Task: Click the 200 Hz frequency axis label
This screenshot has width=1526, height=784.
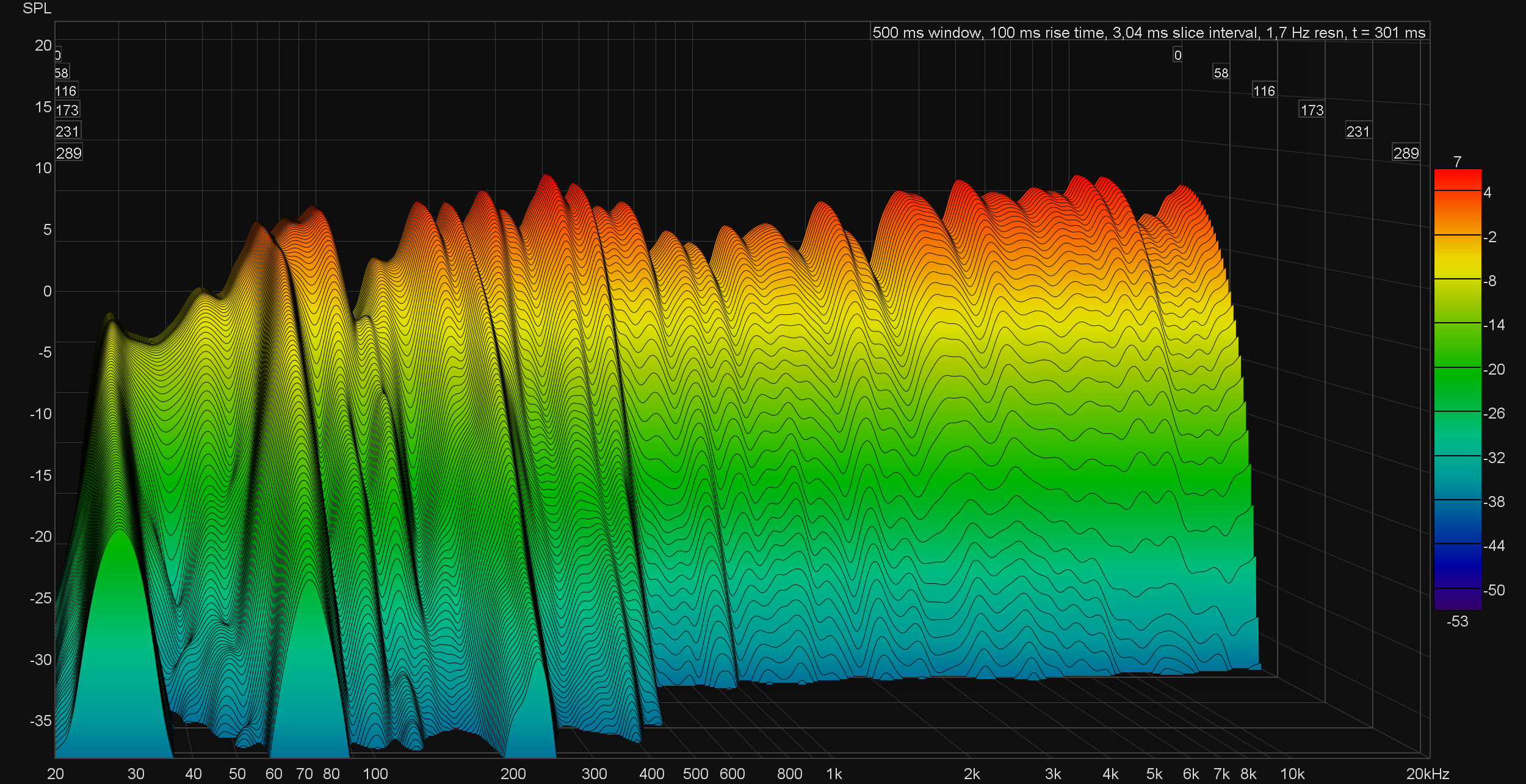Action: (x=513, y=774)
